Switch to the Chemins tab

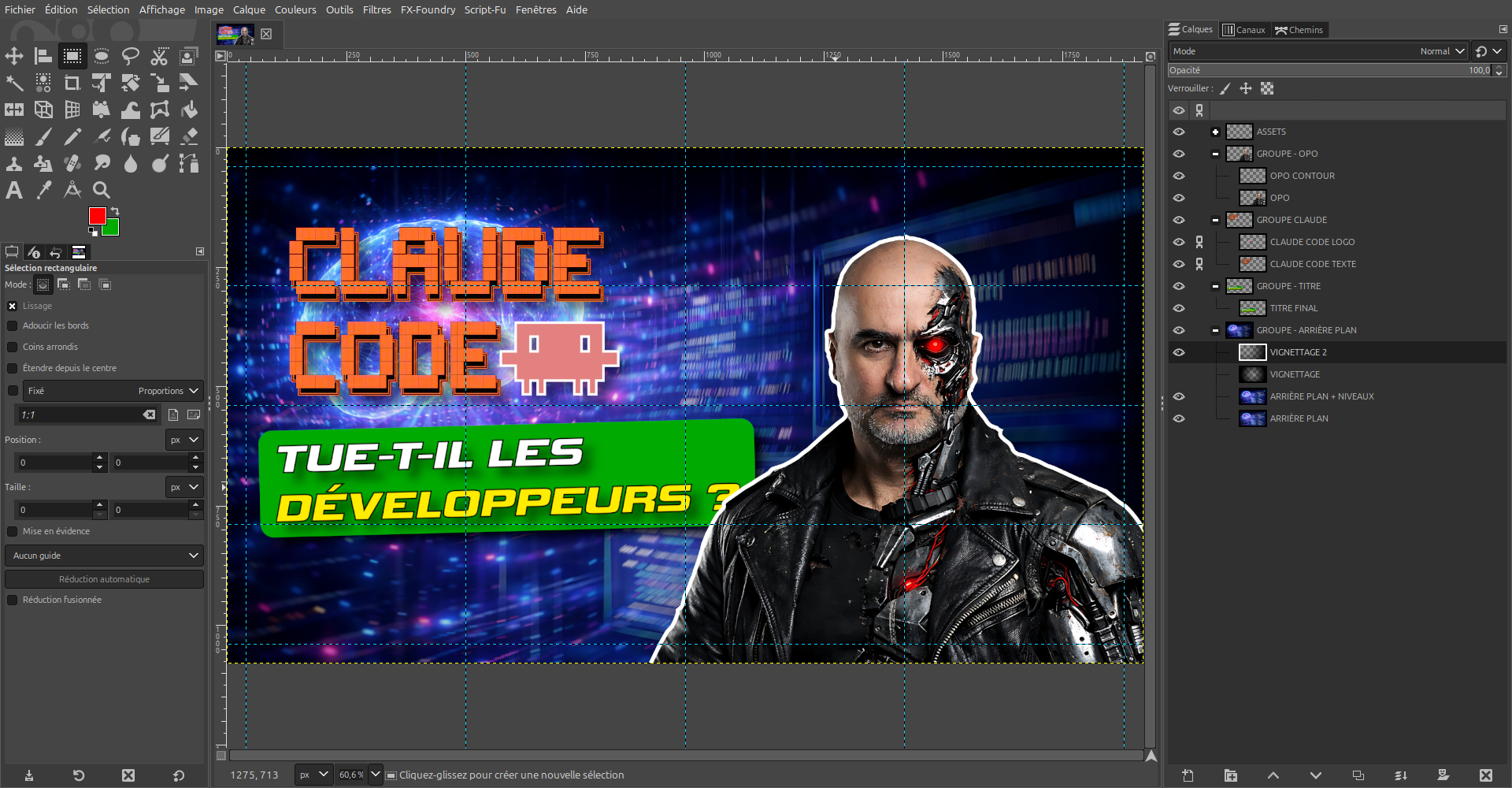click(x=1299, y=30)
